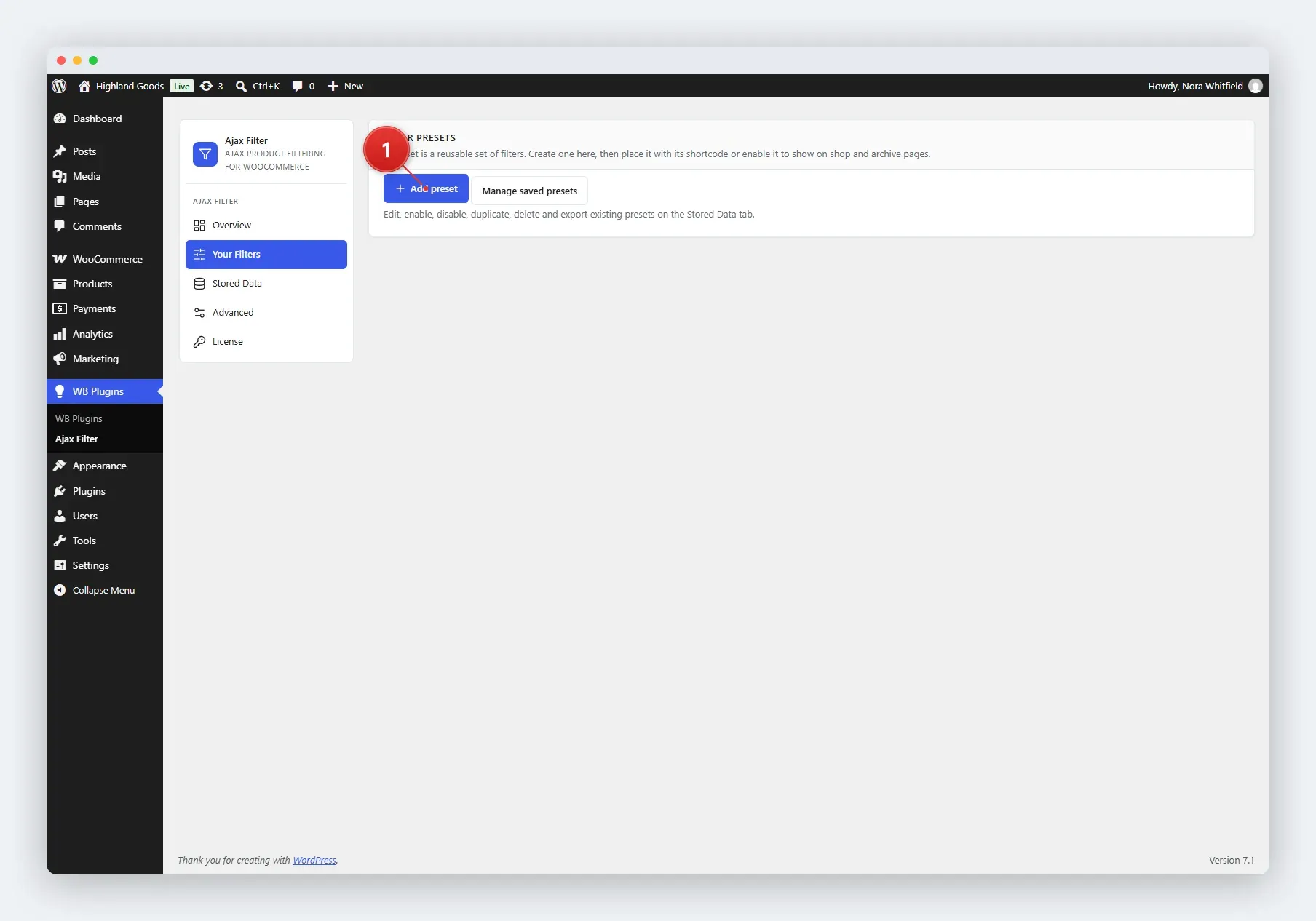This screenshot has height=921, width=1316.
Task: Open the Dashboard menu label
Action: [x=97, y=119]
